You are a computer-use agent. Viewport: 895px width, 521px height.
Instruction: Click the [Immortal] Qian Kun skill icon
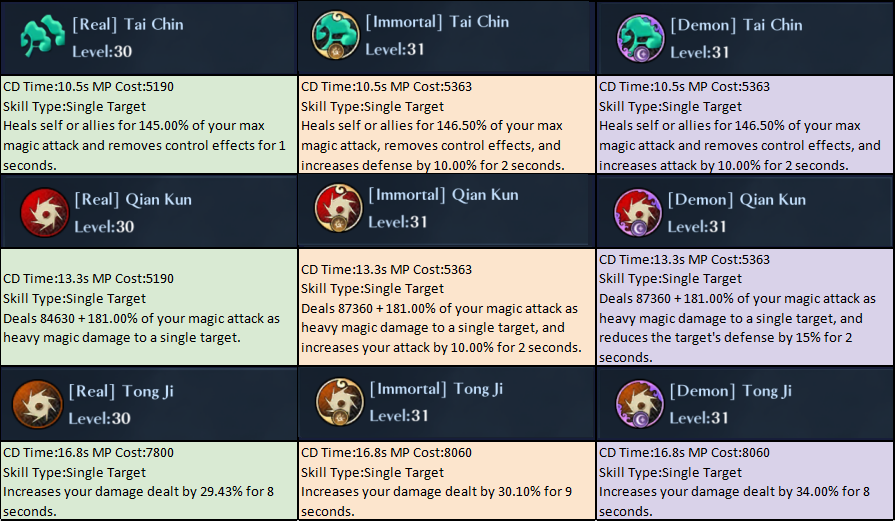click(x=338, y=209)
